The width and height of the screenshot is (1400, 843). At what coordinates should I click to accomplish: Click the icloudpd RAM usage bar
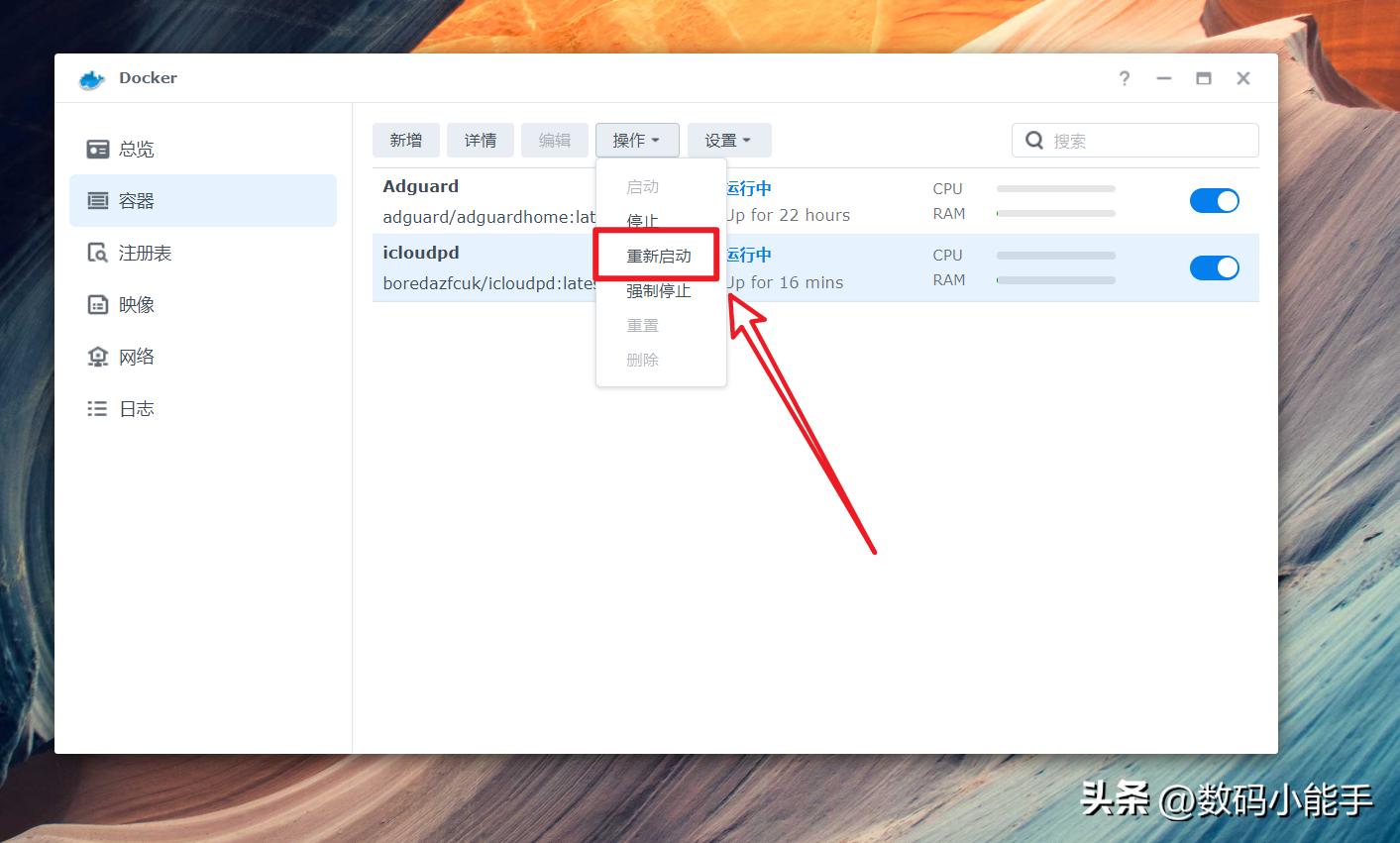[x=1055, y=281]
